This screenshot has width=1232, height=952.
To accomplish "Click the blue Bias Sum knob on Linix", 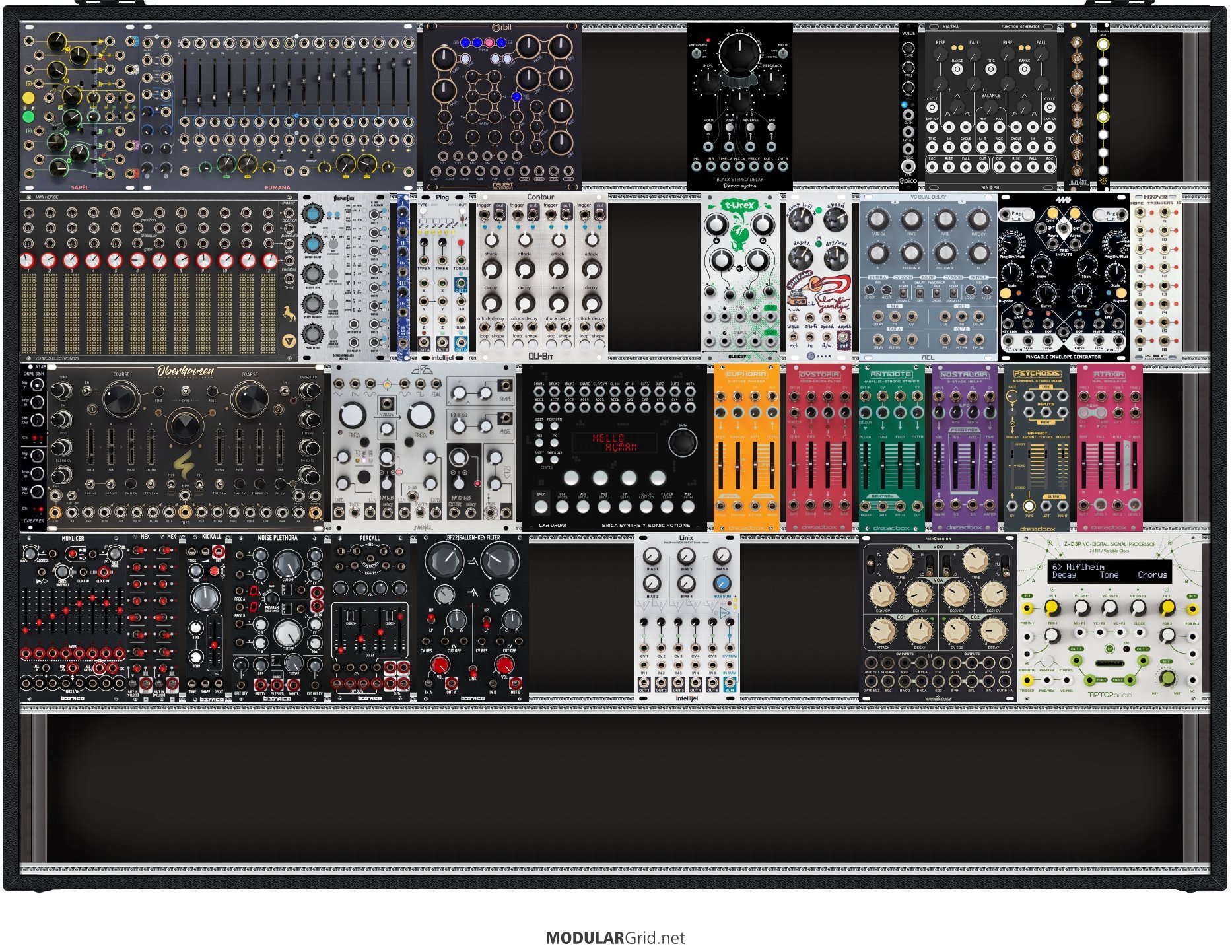I will tap(722, 584).
